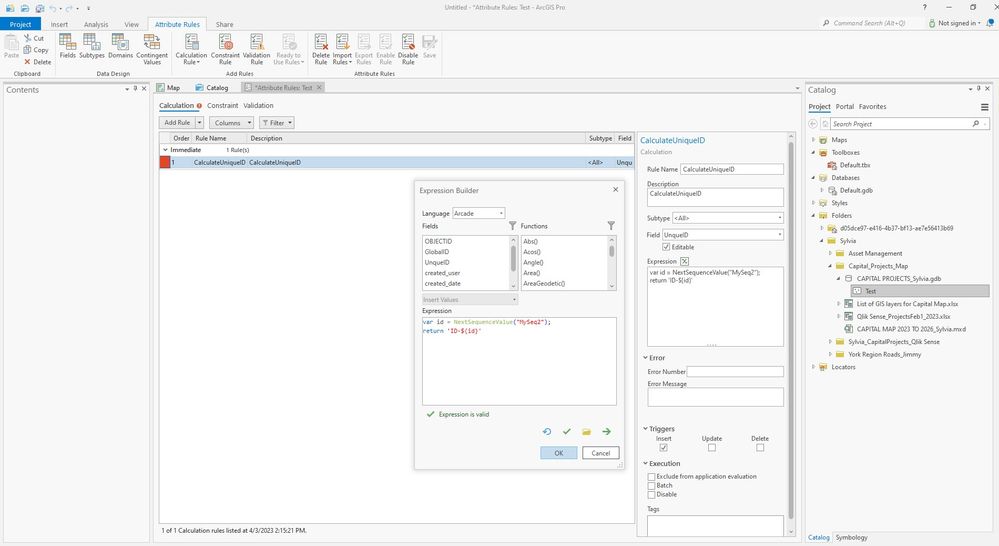Switch to the Share ribbon tab

coord(224,24)
